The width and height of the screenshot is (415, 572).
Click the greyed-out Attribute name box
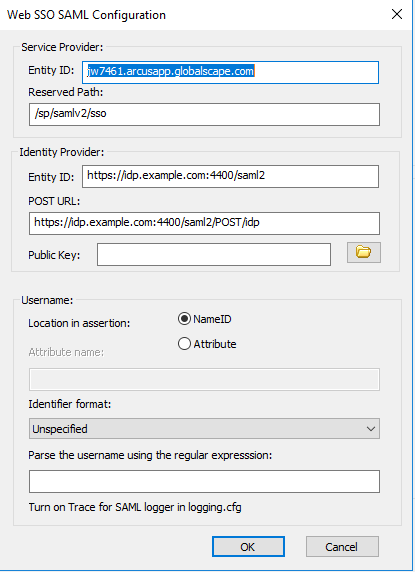click(204, 379)
